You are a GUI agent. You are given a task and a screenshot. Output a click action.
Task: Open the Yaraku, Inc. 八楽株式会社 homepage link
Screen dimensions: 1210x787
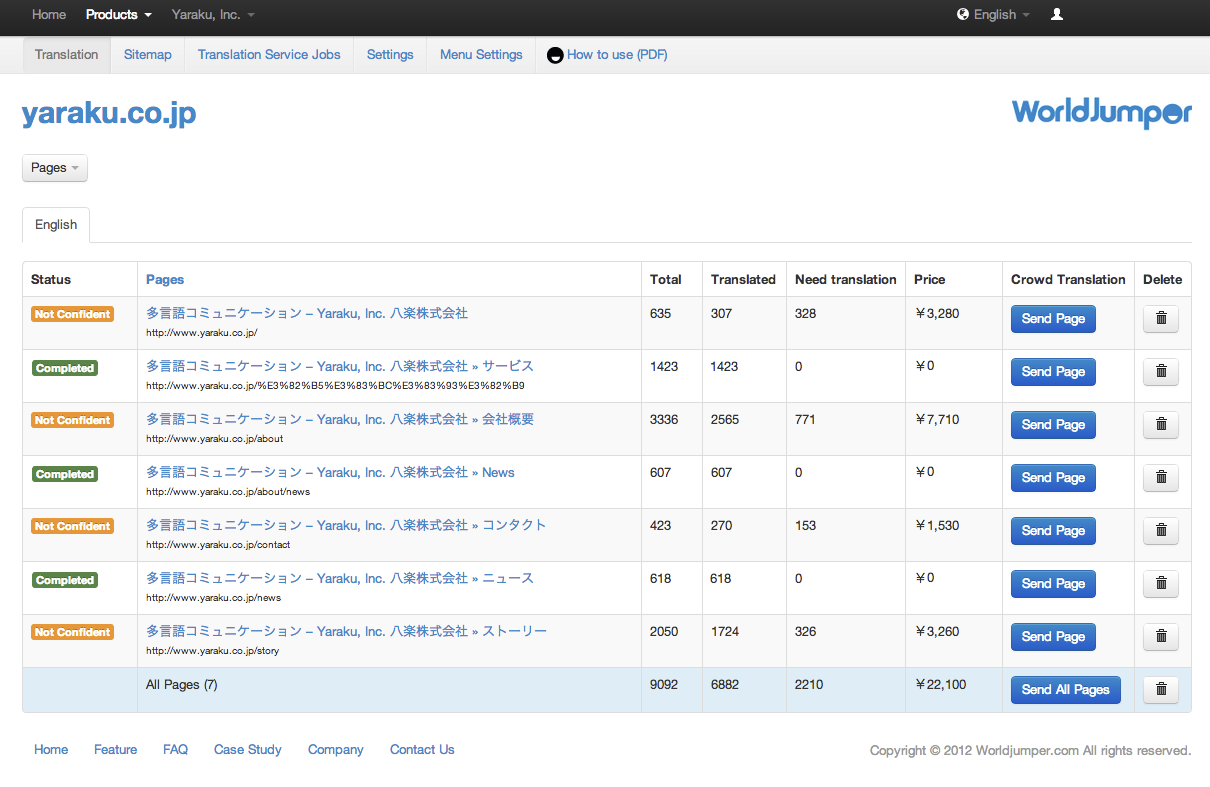pos(307,313)
